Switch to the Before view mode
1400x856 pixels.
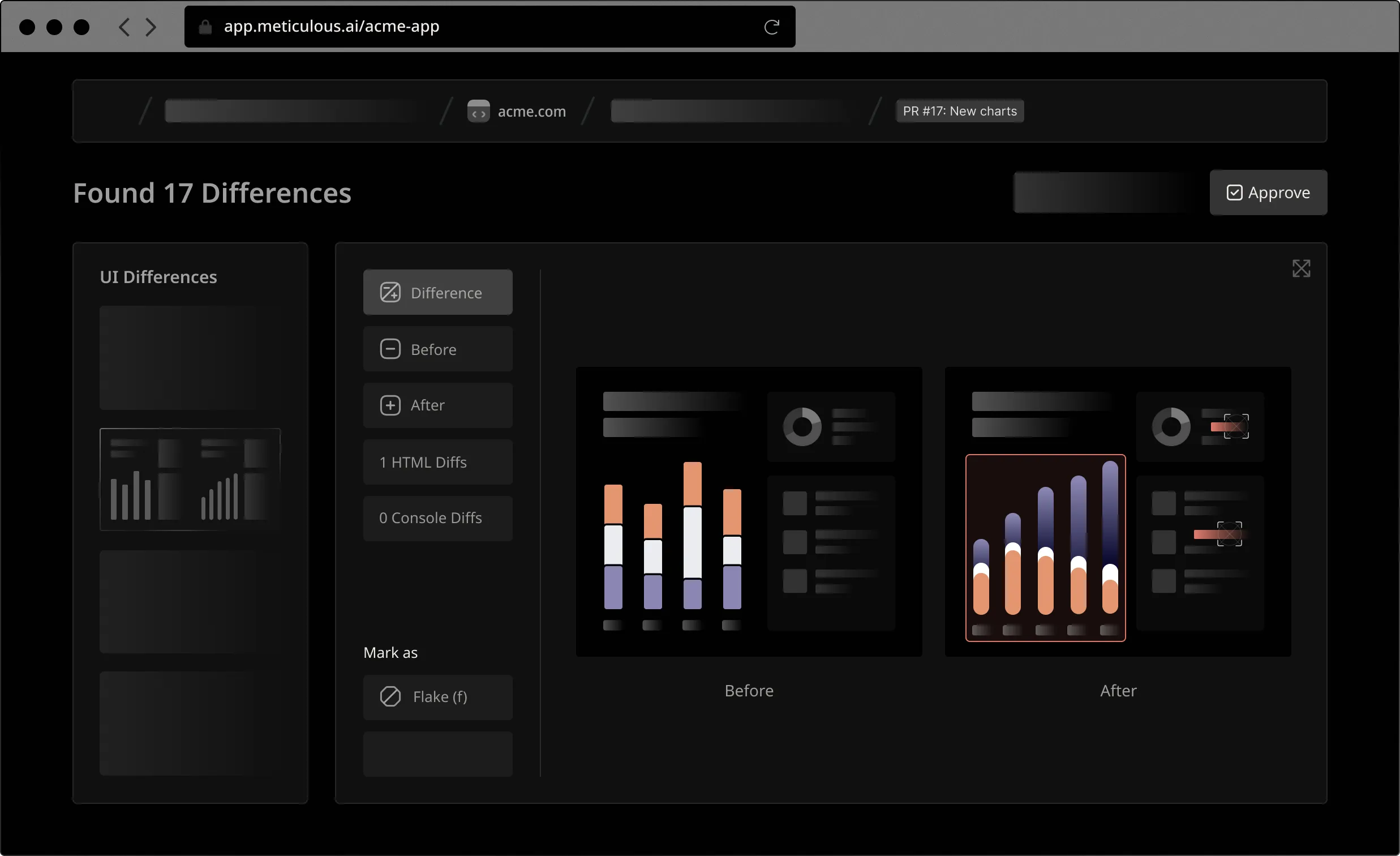[437, 349]
